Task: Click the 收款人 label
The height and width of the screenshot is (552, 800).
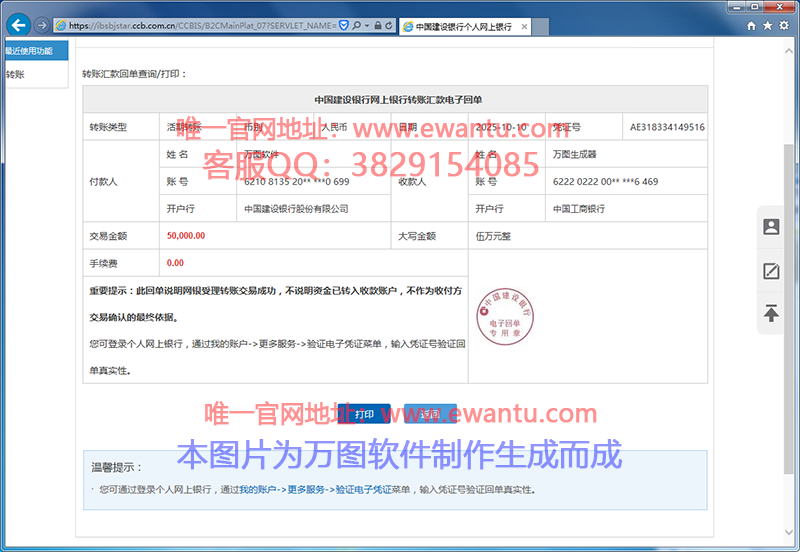Action: tap(412, 182)
